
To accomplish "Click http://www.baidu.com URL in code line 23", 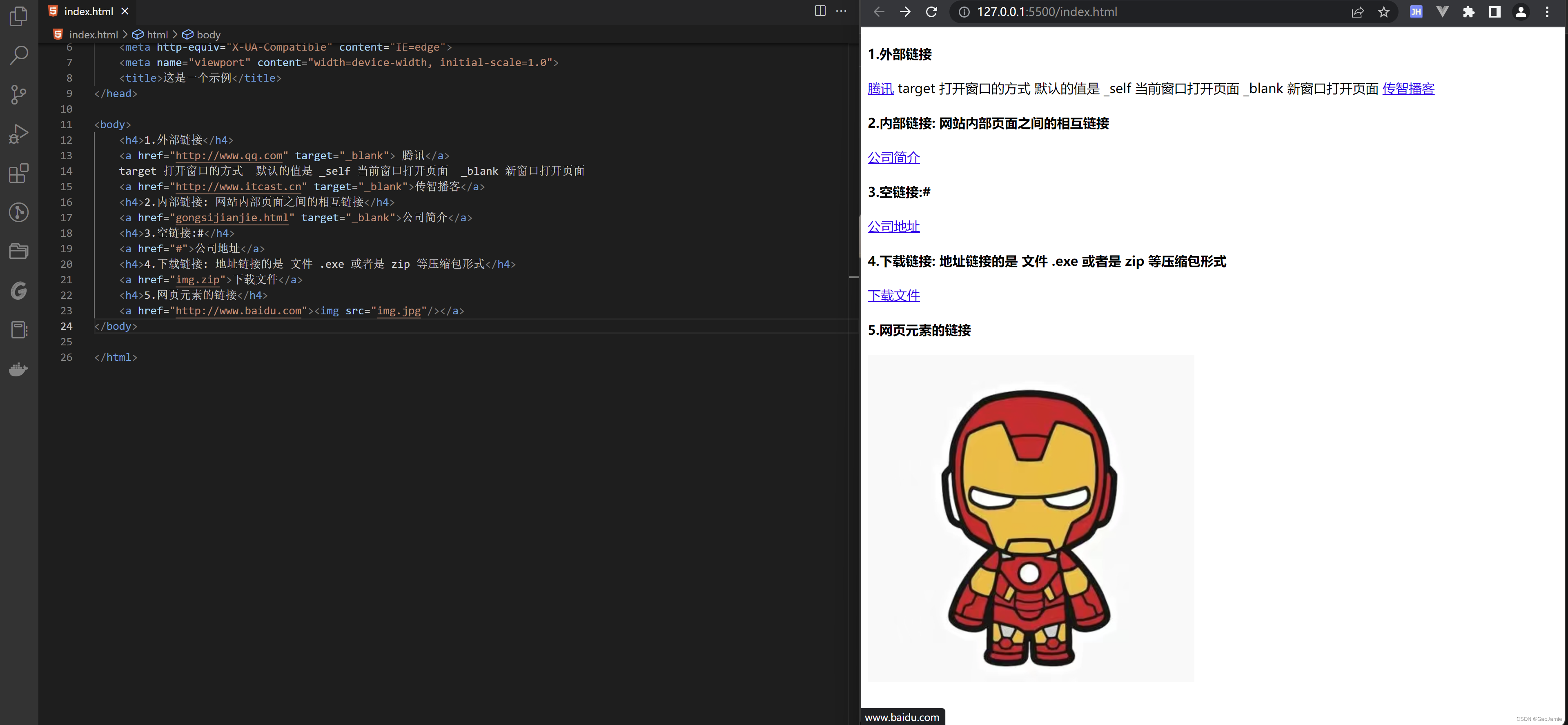I will click(238, 311).
